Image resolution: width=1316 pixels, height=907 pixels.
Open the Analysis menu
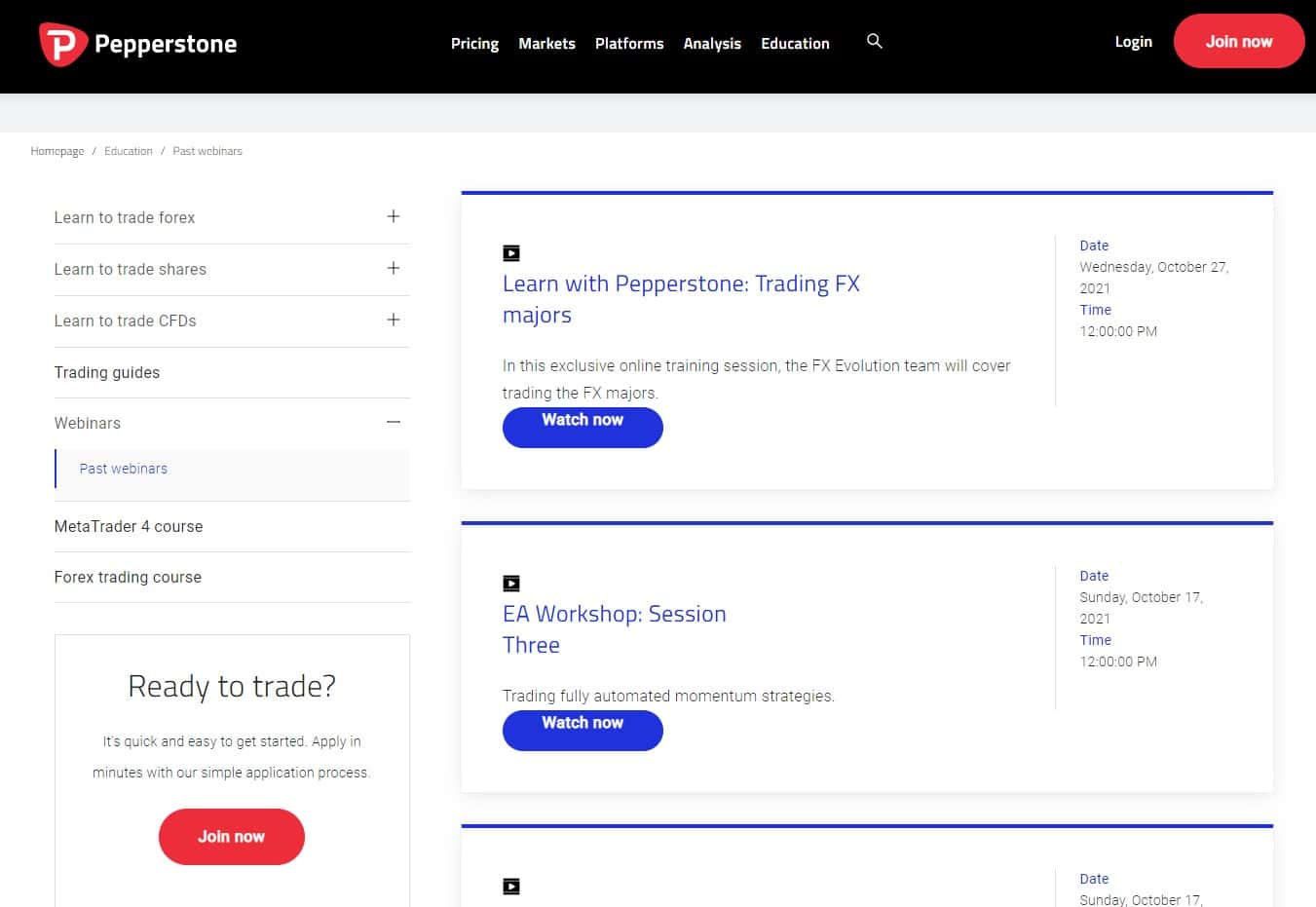coord(712,44)
